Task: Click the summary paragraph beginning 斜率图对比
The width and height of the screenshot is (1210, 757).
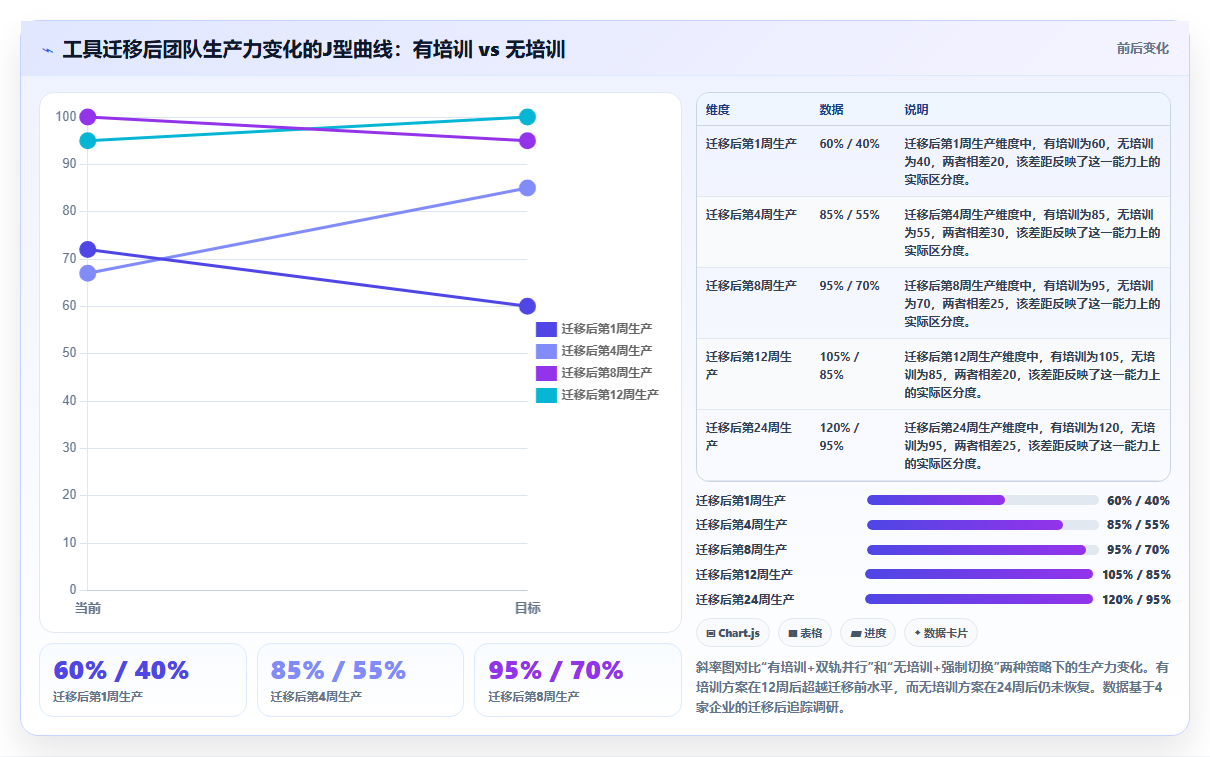Action: (932, 687)
